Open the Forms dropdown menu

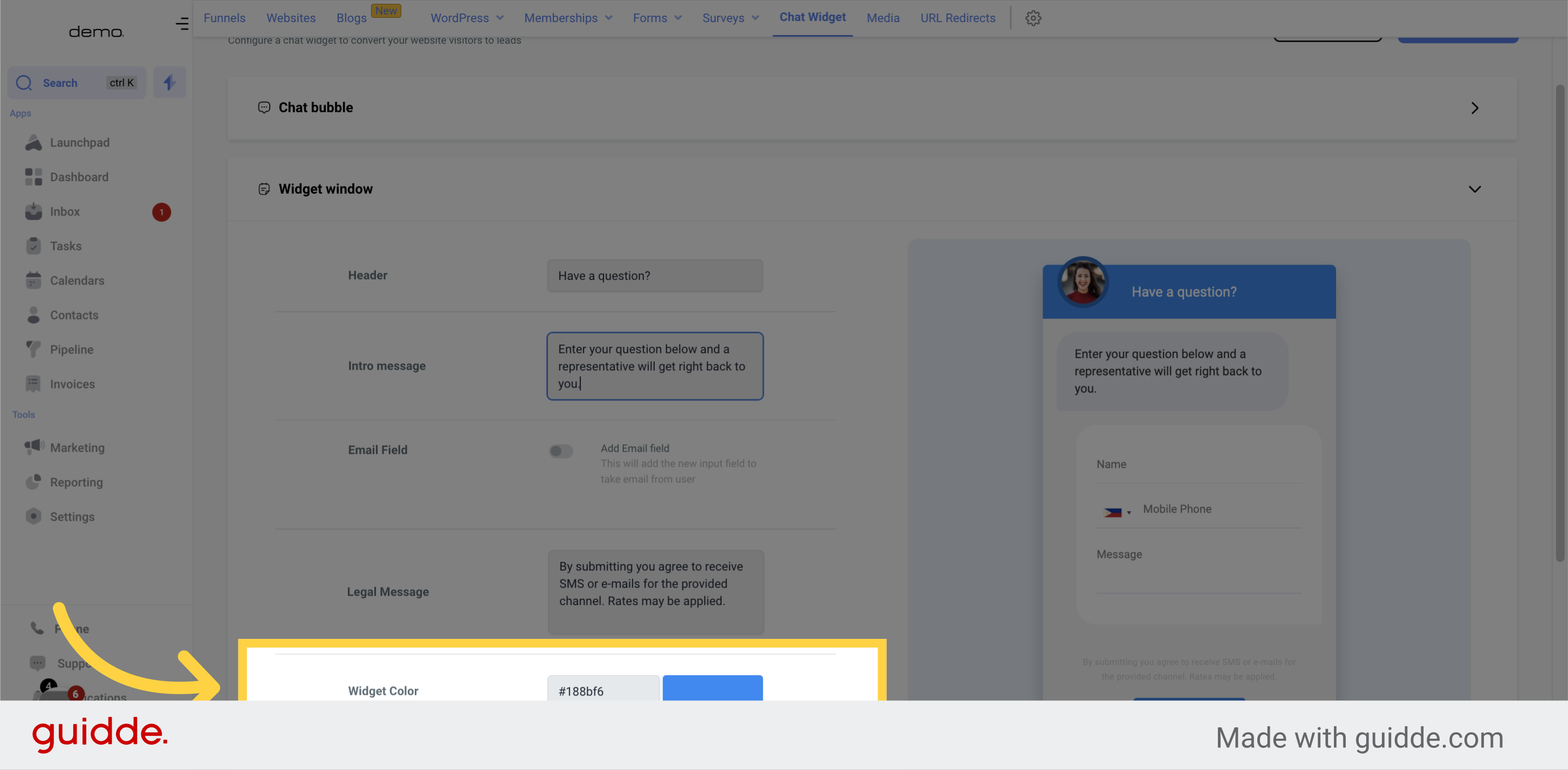point(657,18)
